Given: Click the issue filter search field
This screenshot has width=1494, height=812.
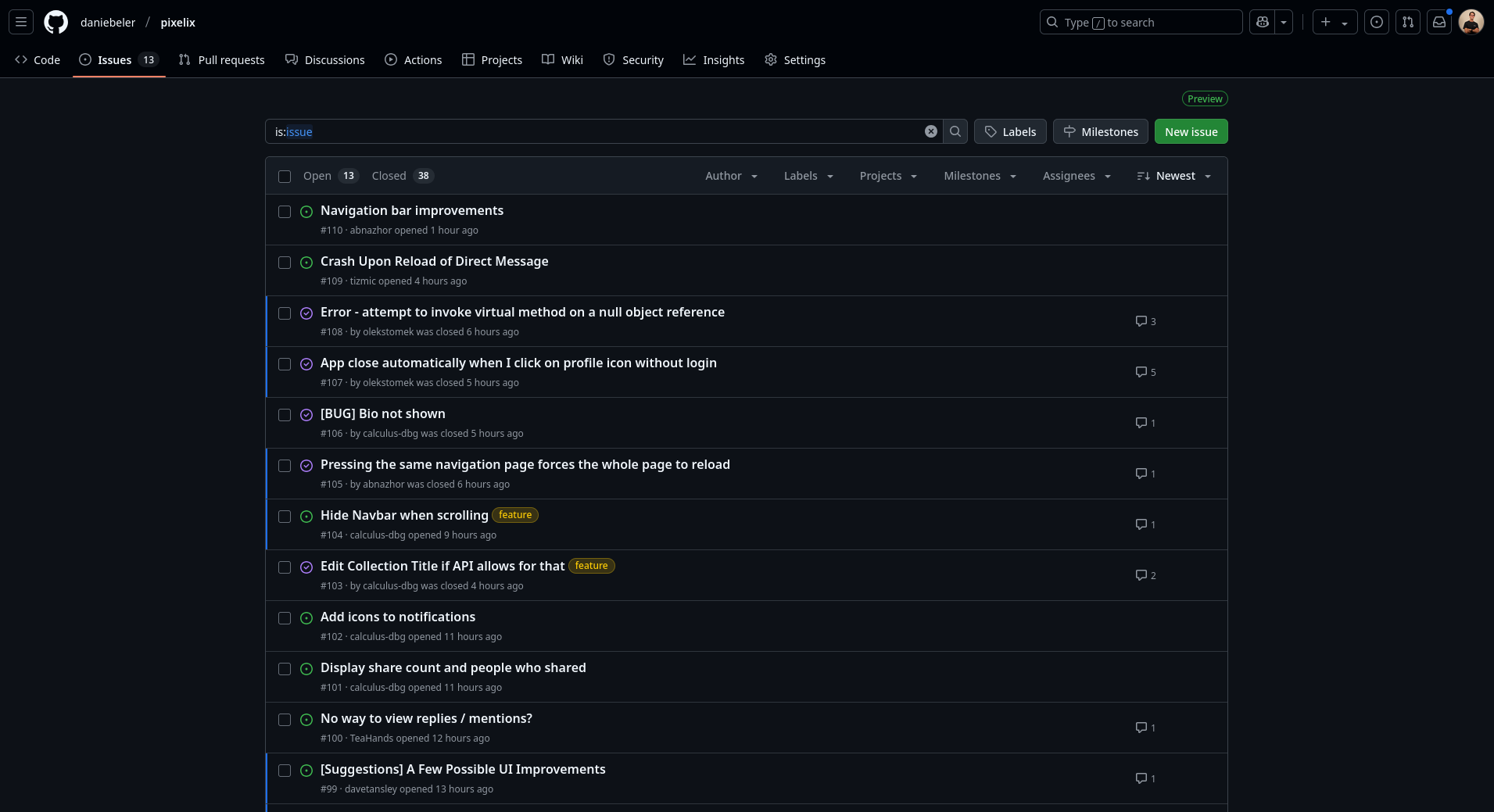Looking at the screenshot, I should (594, 131).
